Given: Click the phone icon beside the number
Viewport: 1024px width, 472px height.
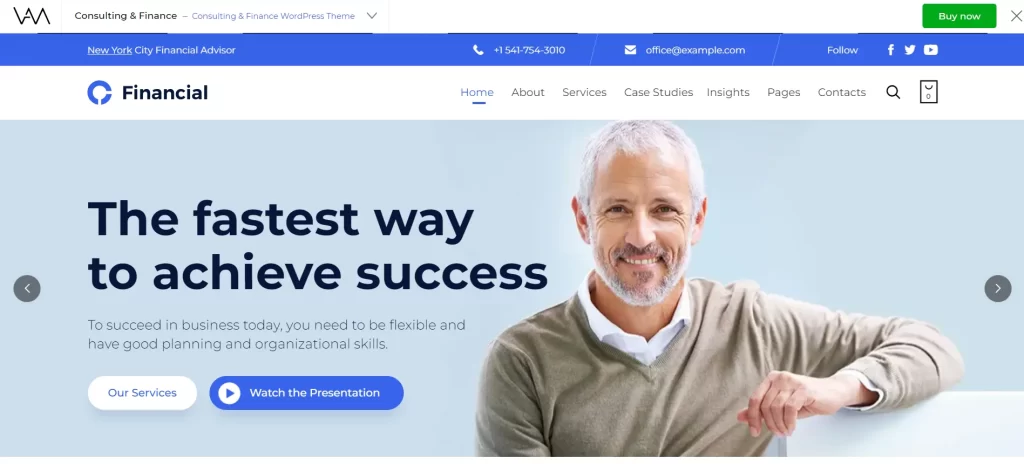Looking at the screenshot, I should click(478, 50).
